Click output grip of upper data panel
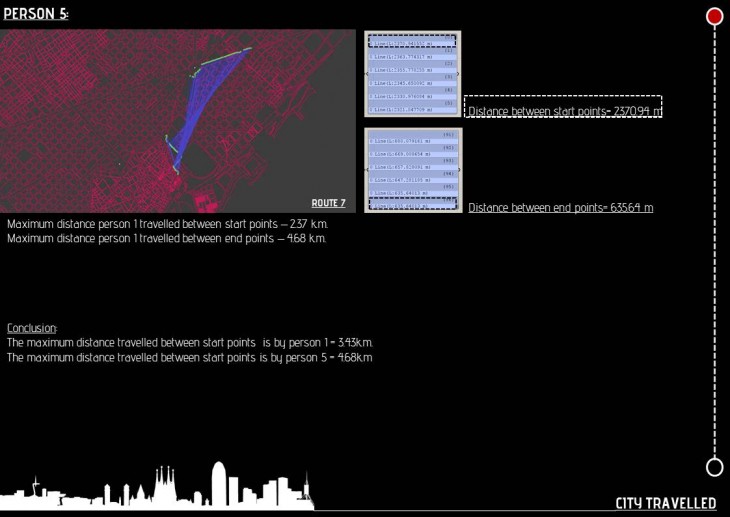 coord(459,73)
